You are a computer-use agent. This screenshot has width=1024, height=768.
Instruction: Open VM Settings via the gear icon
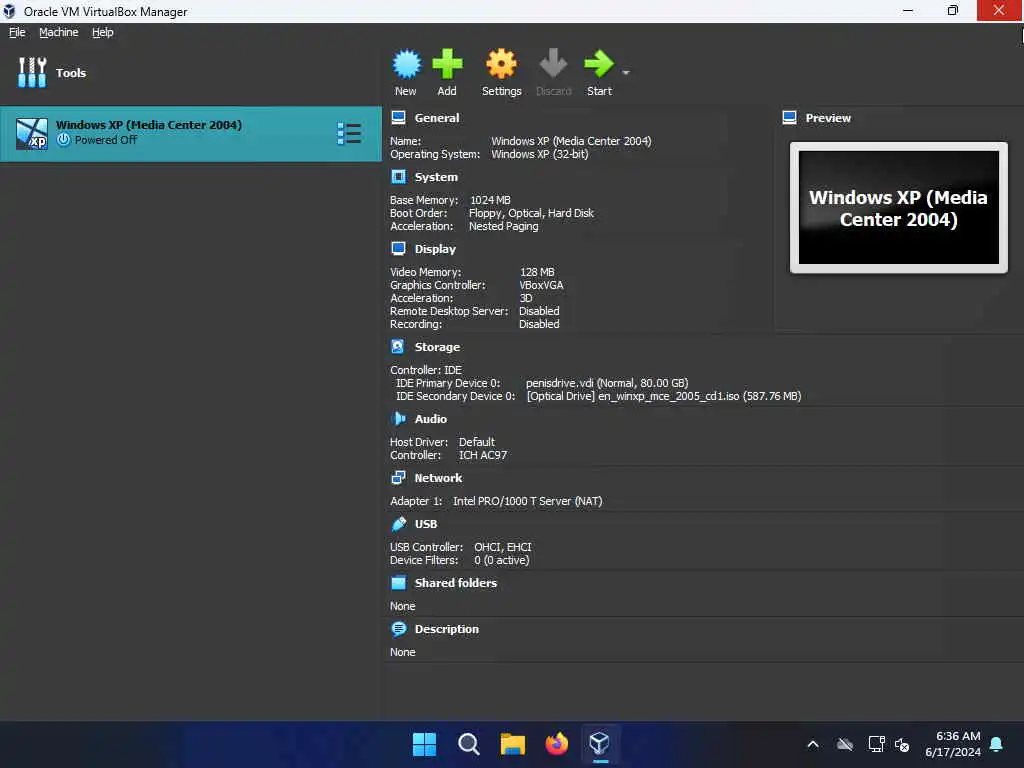click(x=501, y=64)
